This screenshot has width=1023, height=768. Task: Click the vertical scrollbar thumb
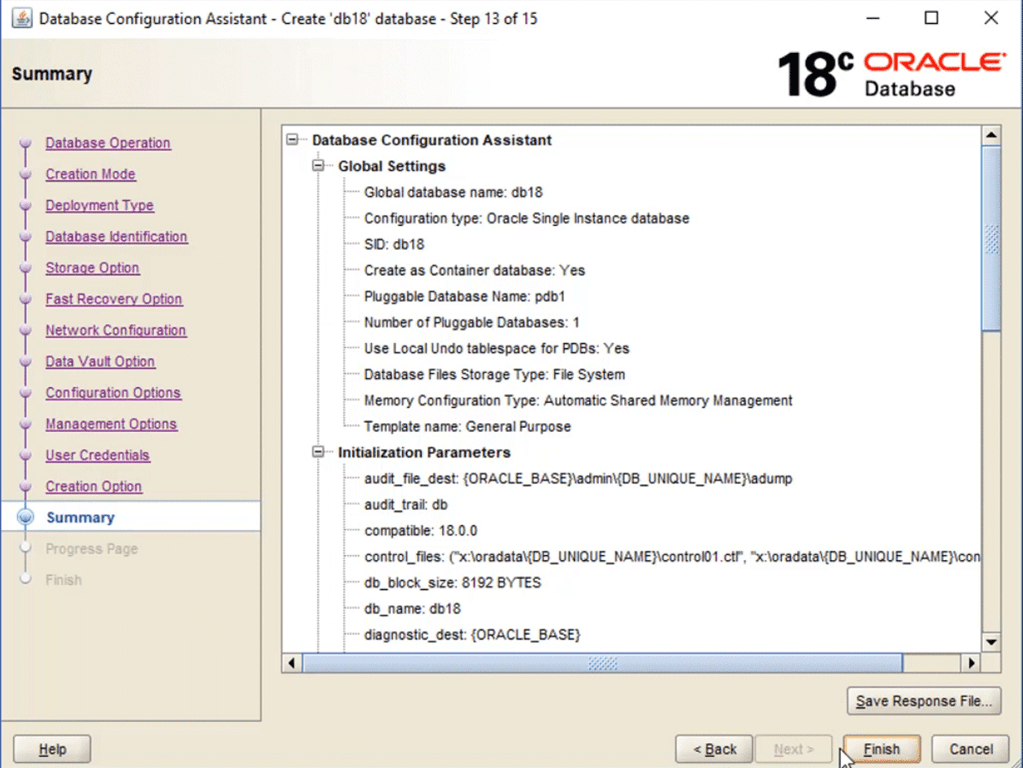991,239
